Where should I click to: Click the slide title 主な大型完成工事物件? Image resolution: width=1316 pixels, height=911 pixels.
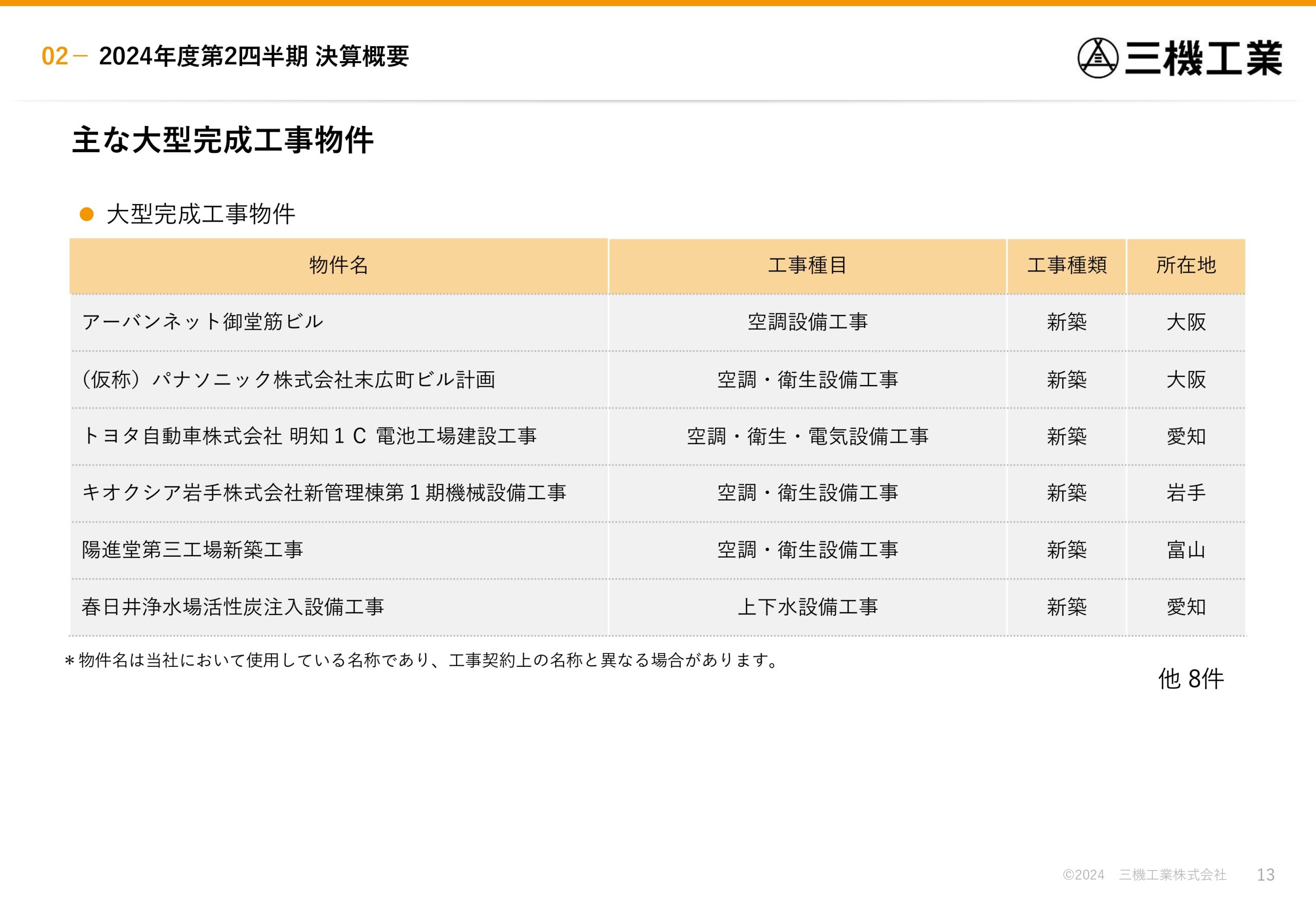coord(223,140)
